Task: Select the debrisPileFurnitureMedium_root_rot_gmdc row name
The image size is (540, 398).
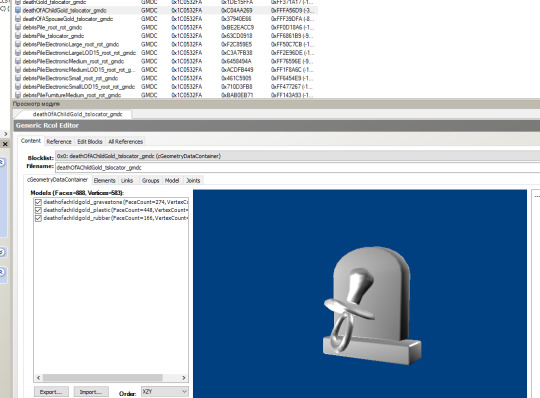Action: [72, 95]
